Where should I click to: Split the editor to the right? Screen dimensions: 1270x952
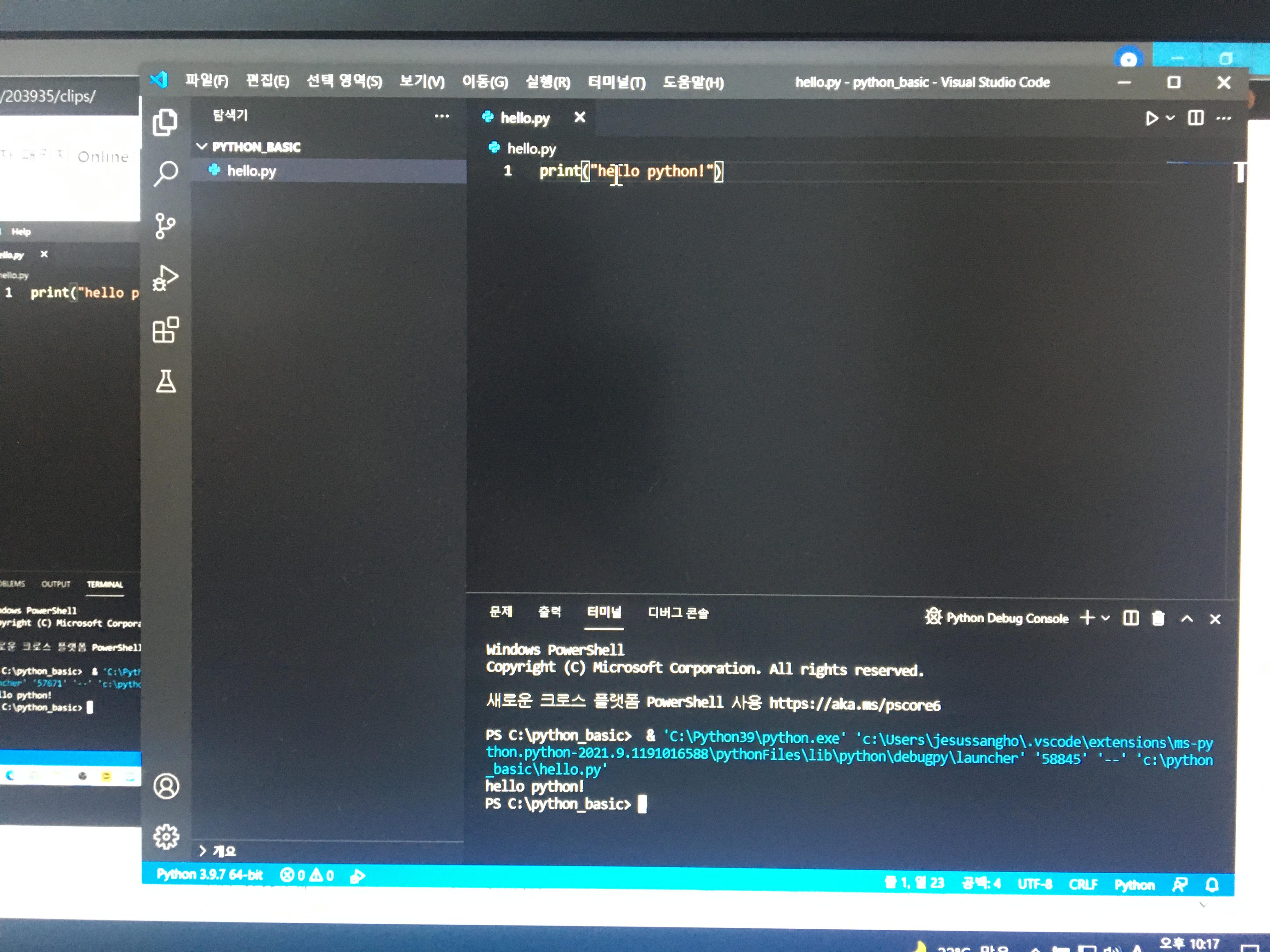[x=1195, y=118]
